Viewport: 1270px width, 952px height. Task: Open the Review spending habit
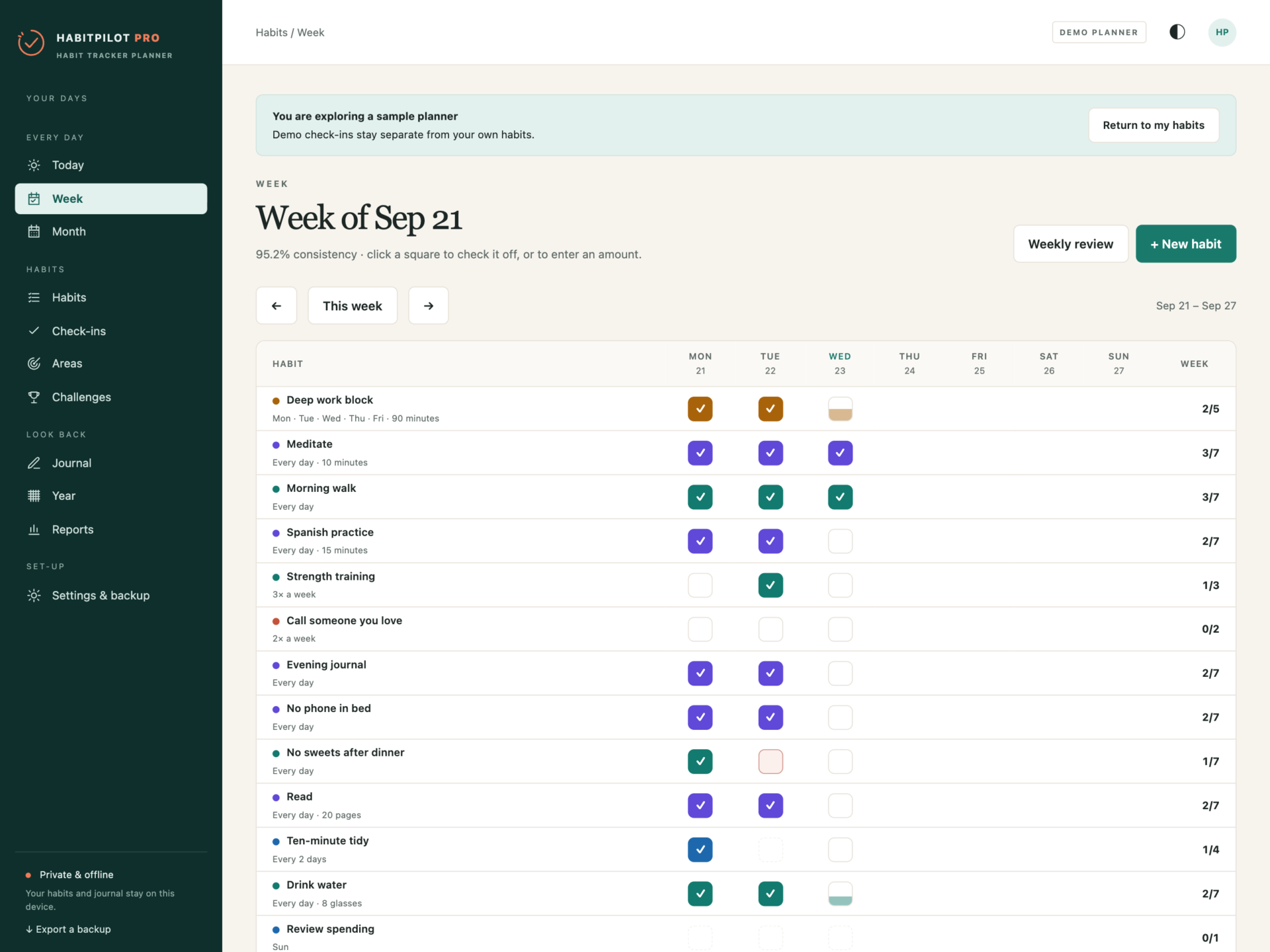click(x=330, y=929)
